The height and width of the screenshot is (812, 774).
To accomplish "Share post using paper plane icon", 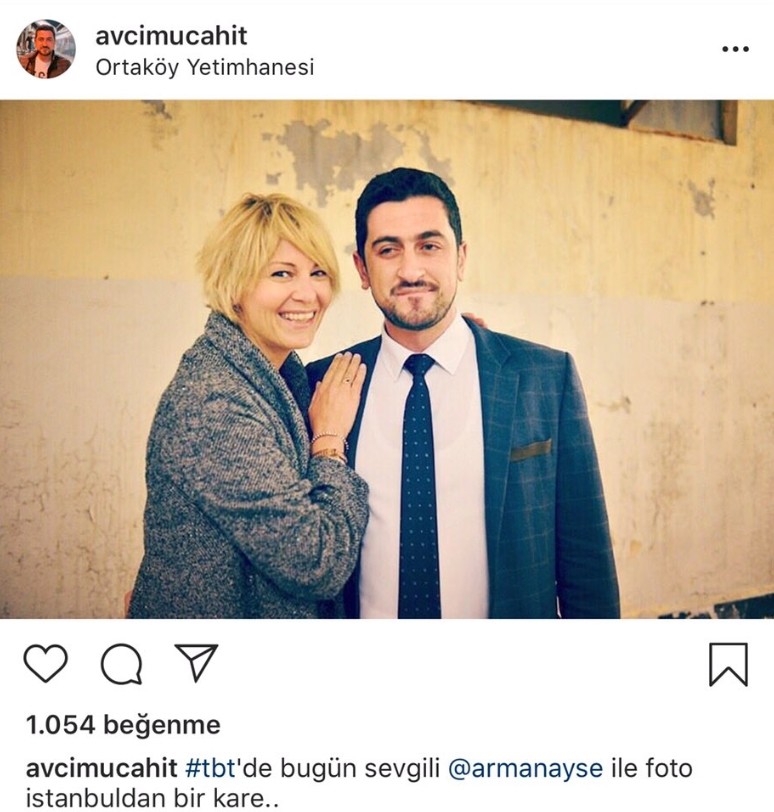I will [x=197, y=662].
